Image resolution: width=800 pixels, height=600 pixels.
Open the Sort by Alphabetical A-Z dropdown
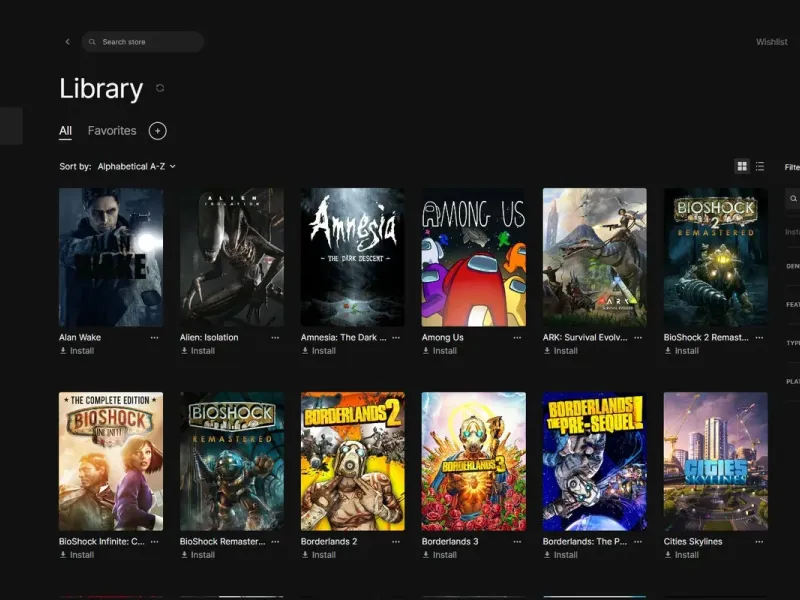[x=137, y=166]
